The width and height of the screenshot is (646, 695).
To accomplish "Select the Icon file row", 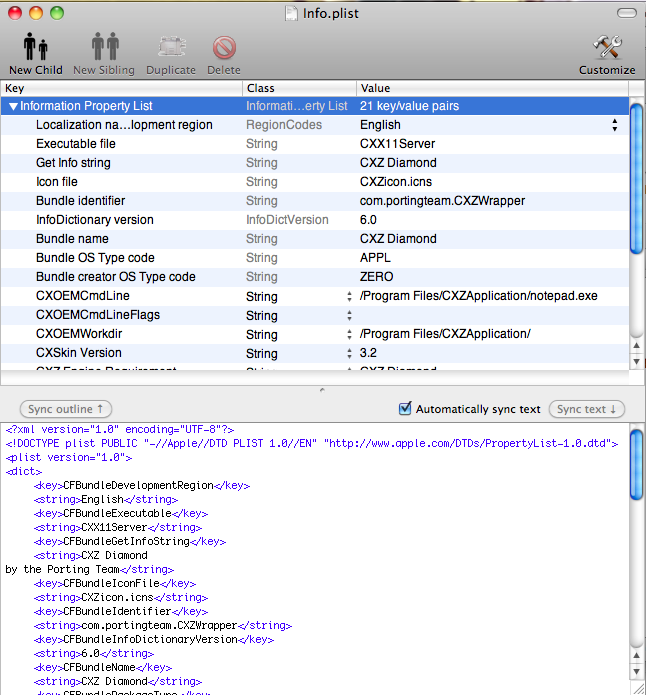I will pos(314,182).
